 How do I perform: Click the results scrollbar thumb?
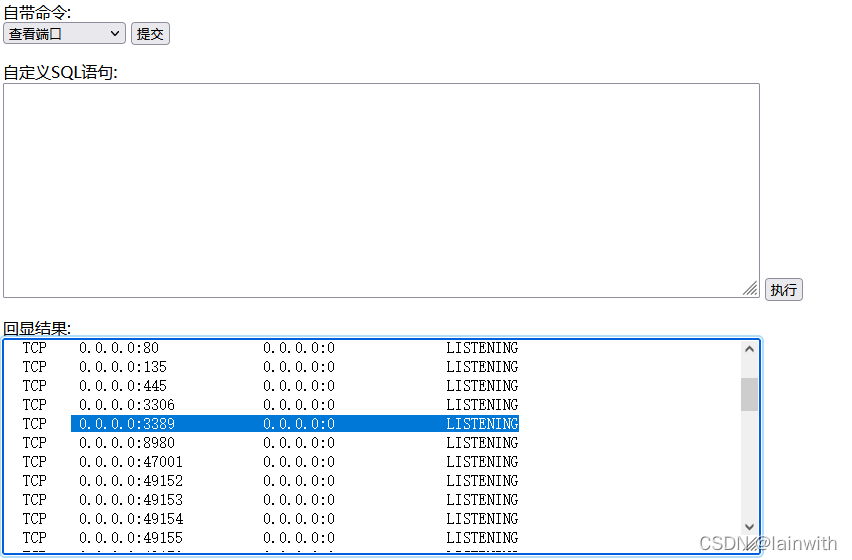pos(749,394)
